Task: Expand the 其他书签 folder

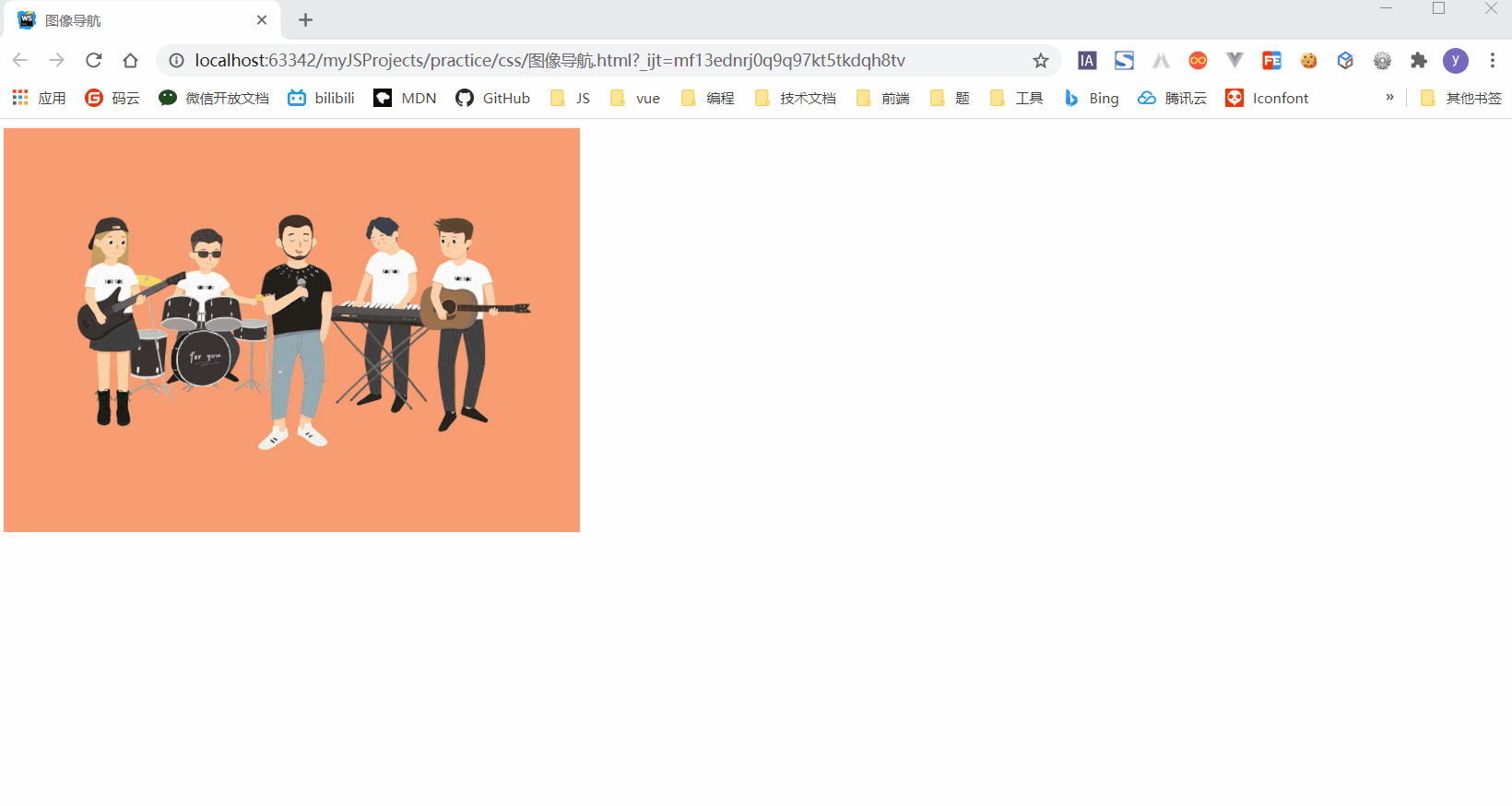Action: [1461, 98]
